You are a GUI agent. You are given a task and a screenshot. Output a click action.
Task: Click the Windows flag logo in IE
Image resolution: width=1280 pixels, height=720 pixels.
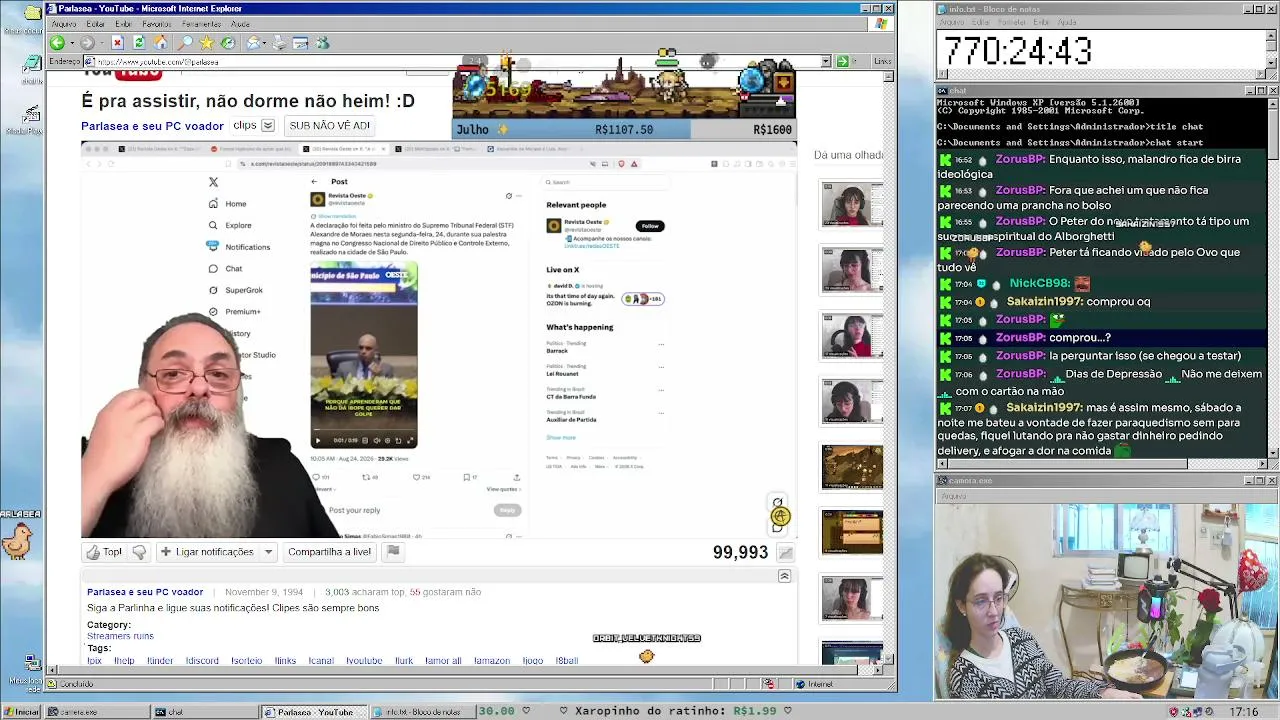pos(883,24)
